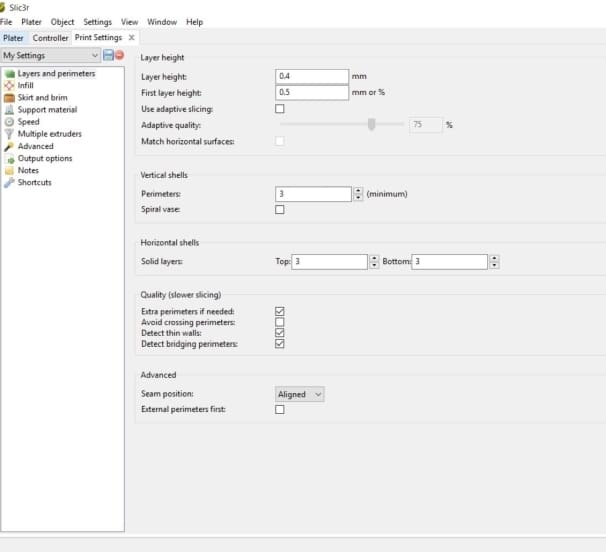
Task: Enable External perimeters first checkbox
Action: [279, 409]
